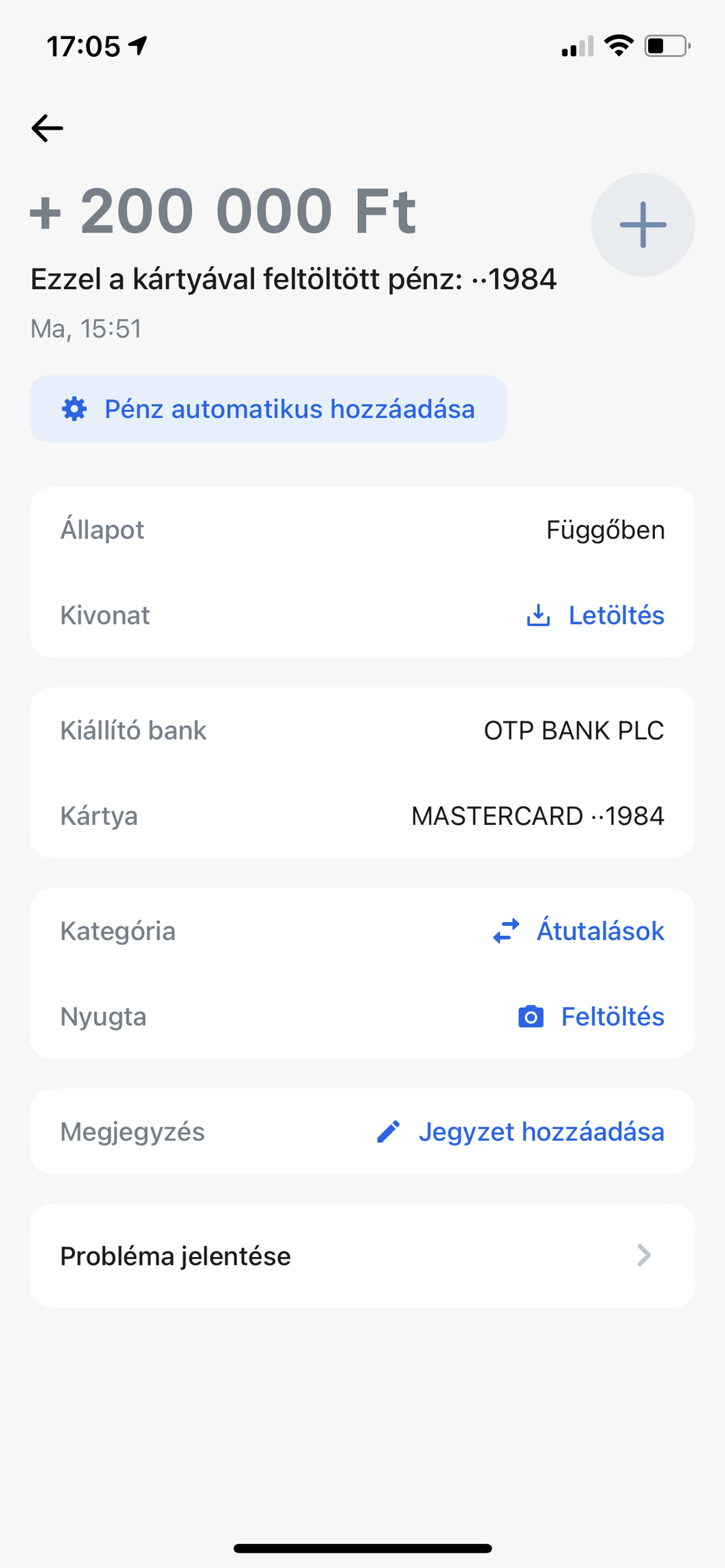Tap the battery indicator in status bar

(667, 46)
